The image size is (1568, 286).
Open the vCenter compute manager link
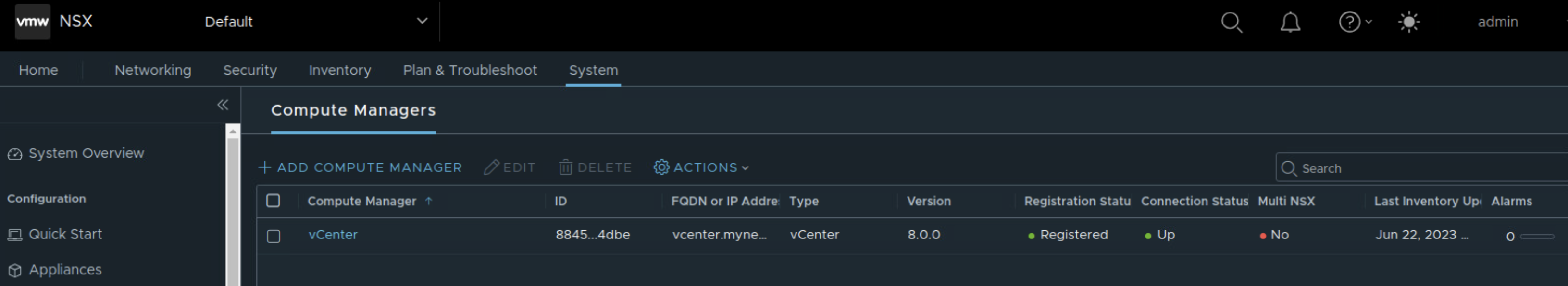click(x=332, y=235)
